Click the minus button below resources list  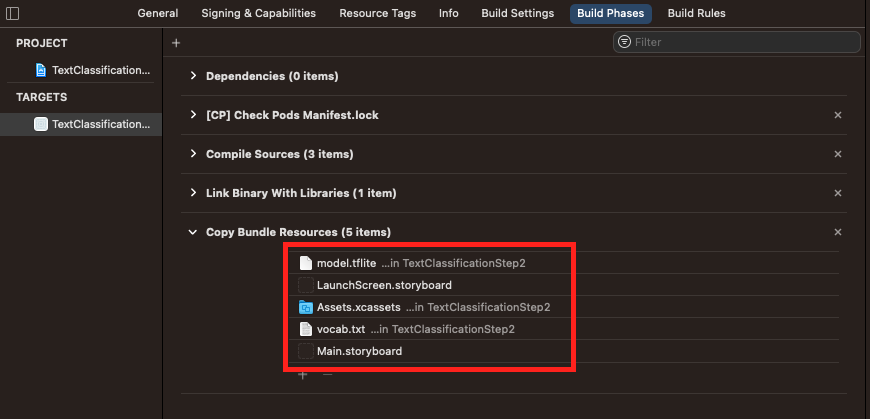(326, 375)
